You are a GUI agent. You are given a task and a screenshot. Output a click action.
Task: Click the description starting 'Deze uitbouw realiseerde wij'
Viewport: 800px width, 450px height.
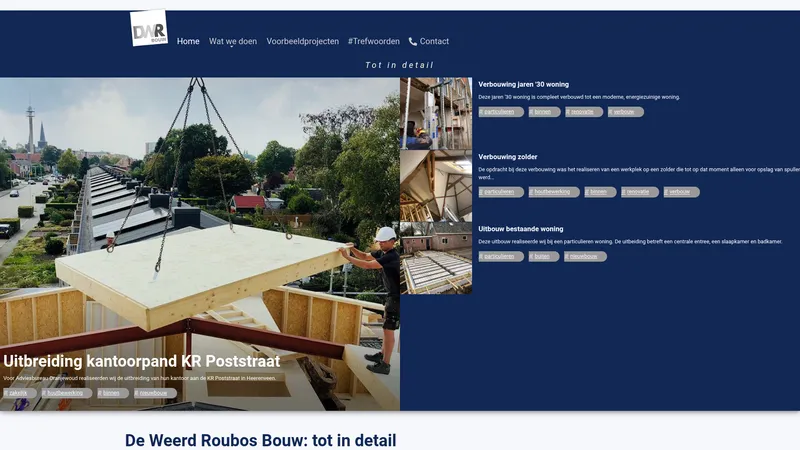point(630,242)
